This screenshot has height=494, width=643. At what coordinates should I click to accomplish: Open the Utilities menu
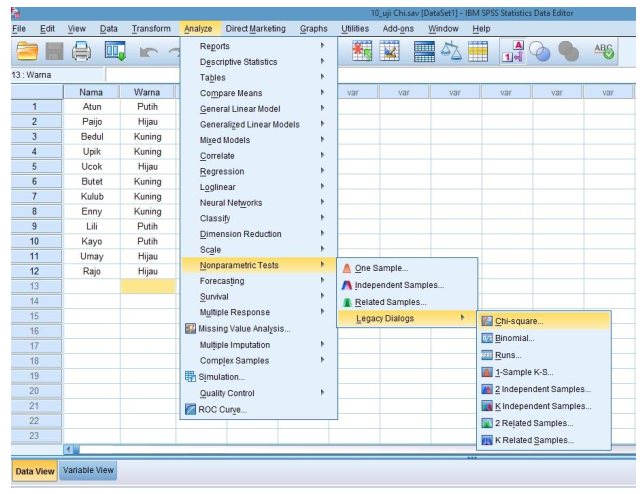click(x=355, y=29)
